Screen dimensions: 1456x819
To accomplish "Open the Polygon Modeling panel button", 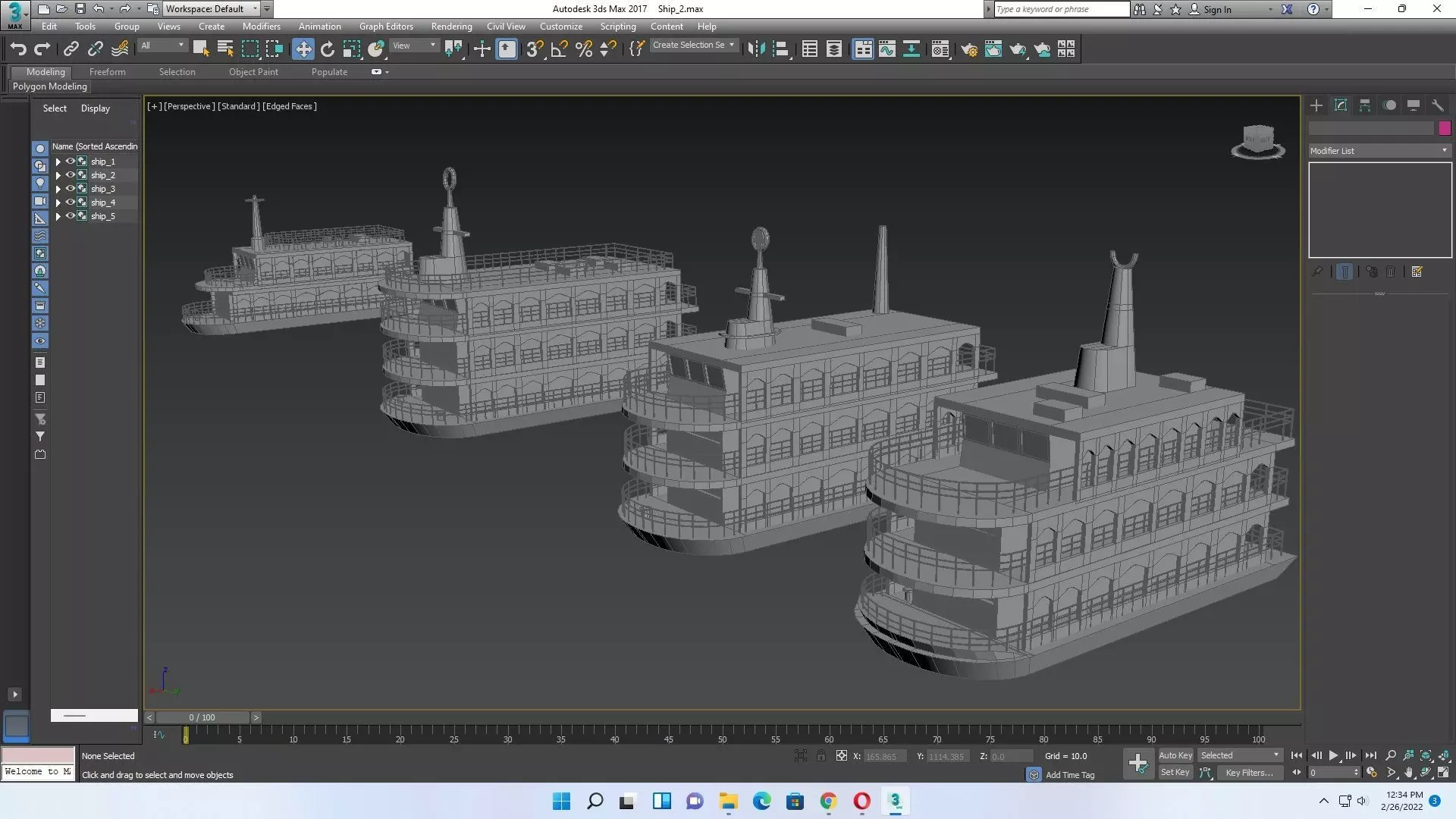I will coord(50,86).
